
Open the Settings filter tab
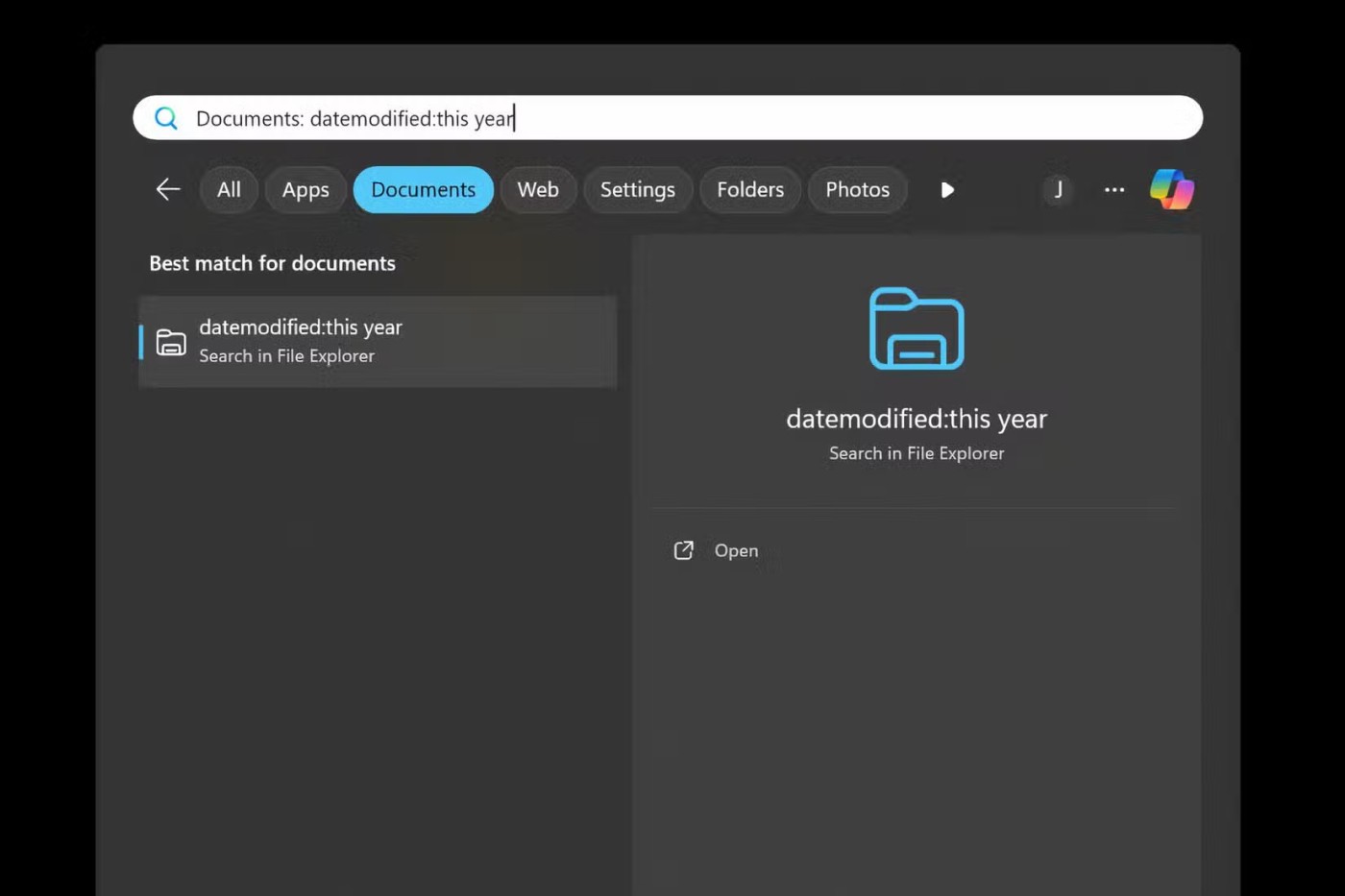tap(637, 190)
